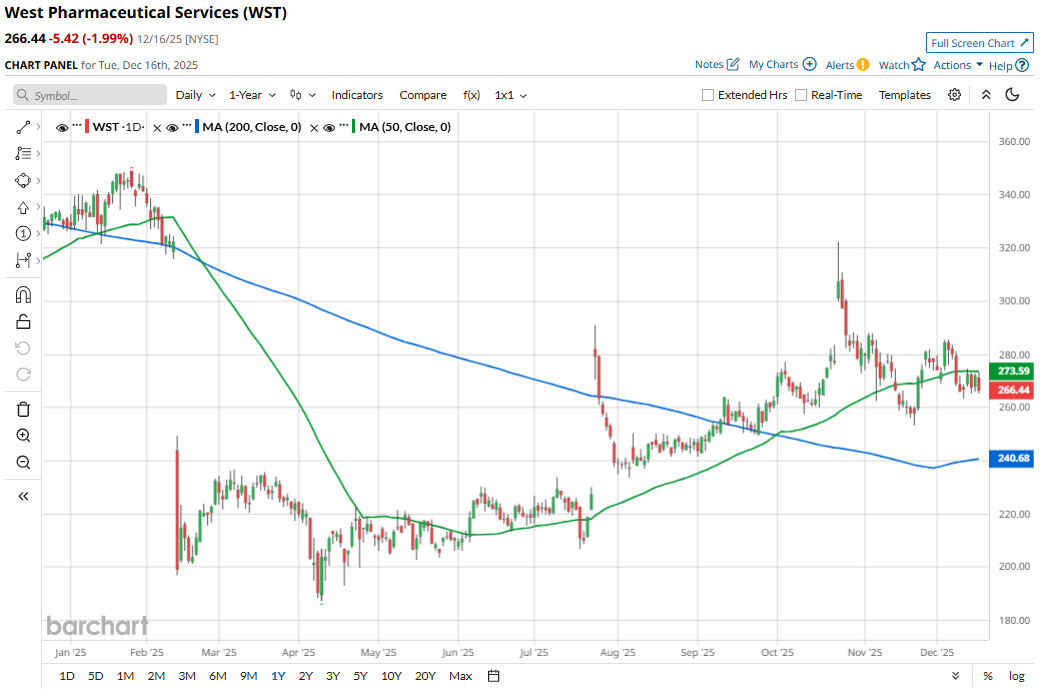
Task: Add WST to Watch list star
Action: point(919,64)
